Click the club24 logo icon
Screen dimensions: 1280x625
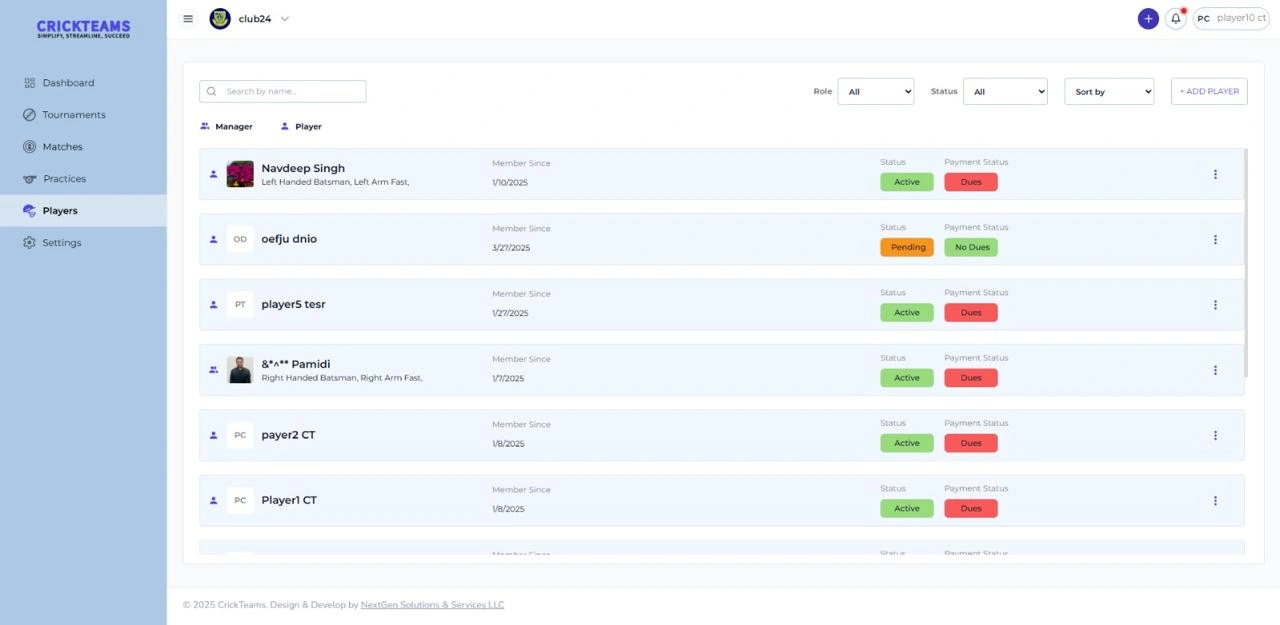(x=220, y=19)
